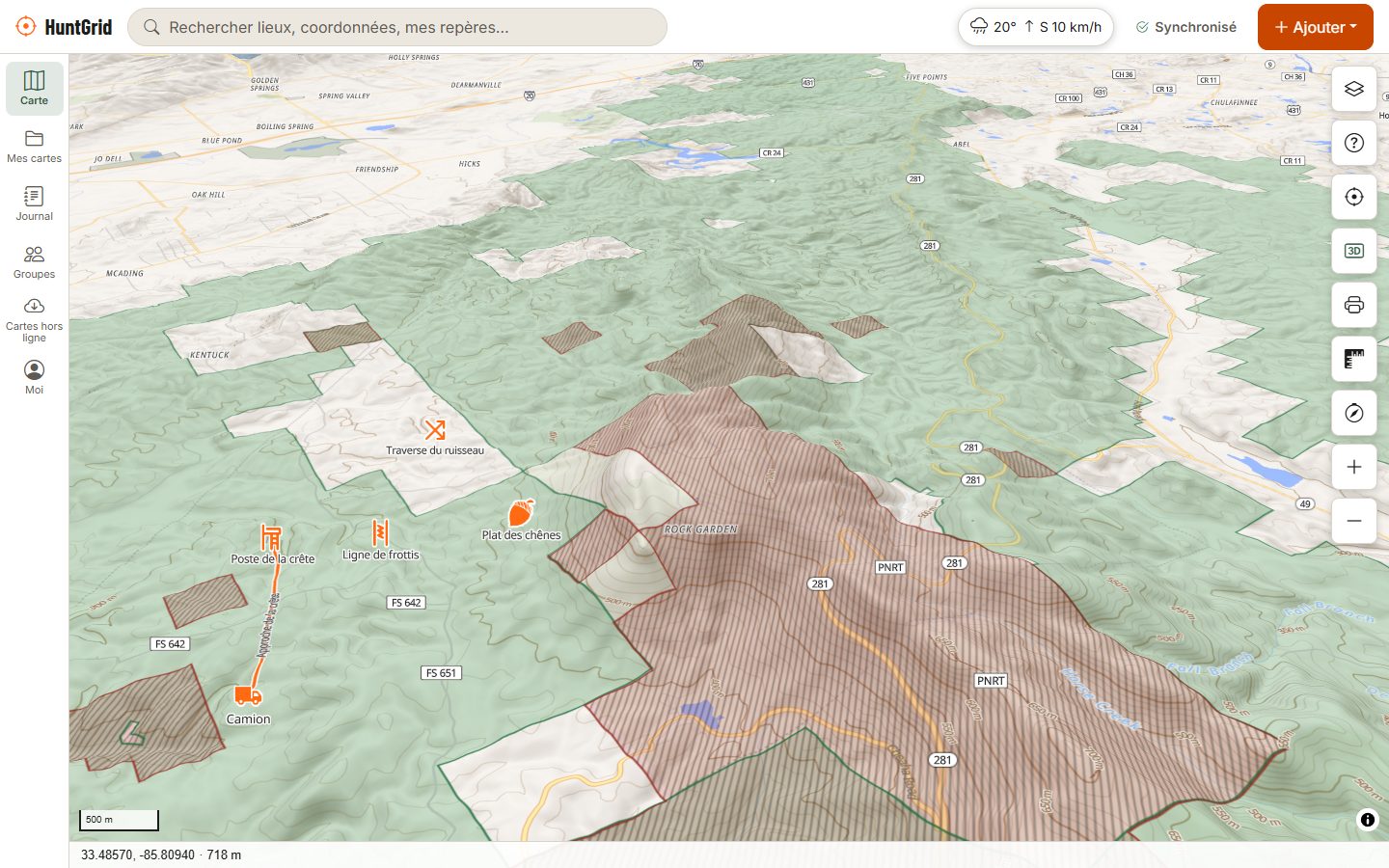Click the search magnifier icon

151,27
